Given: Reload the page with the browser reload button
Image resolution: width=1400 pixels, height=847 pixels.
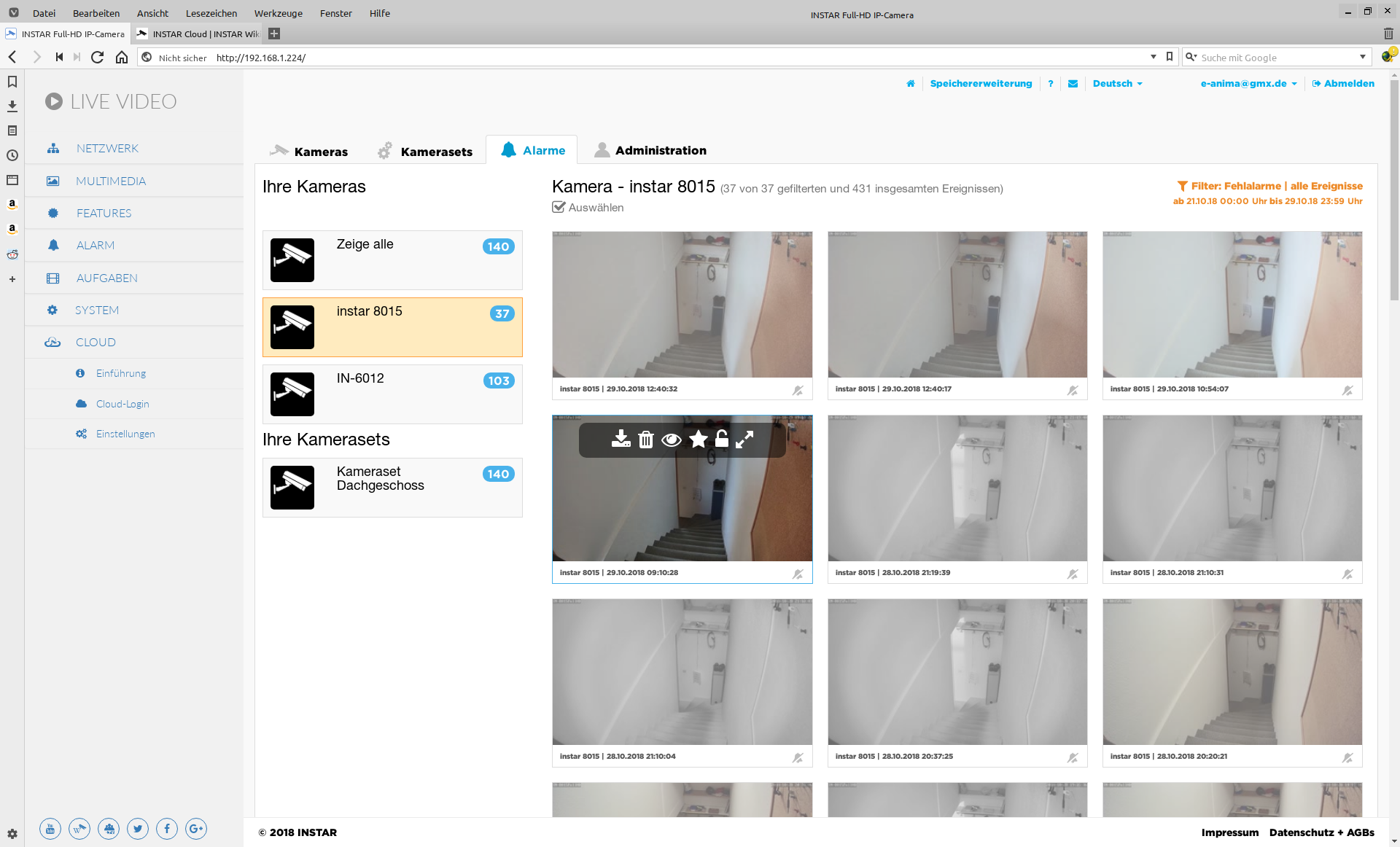Looking at the screenshot, I should click(x=97, y=57).
